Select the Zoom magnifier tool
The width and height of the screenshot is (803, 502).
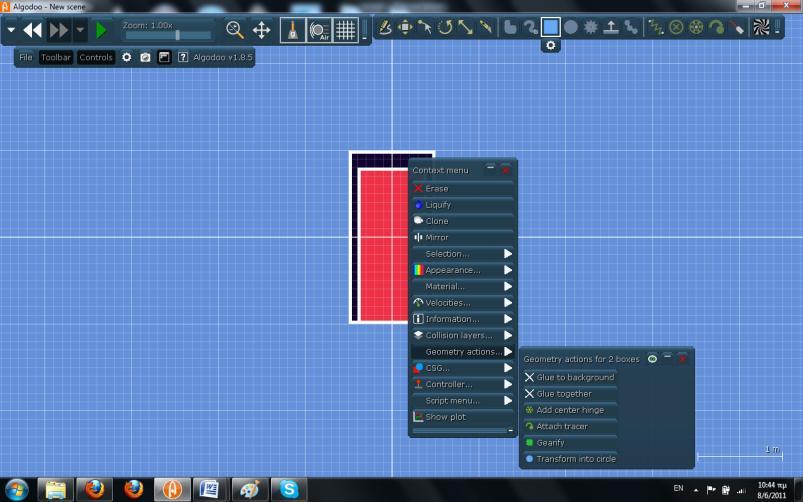tap(235, 30)
